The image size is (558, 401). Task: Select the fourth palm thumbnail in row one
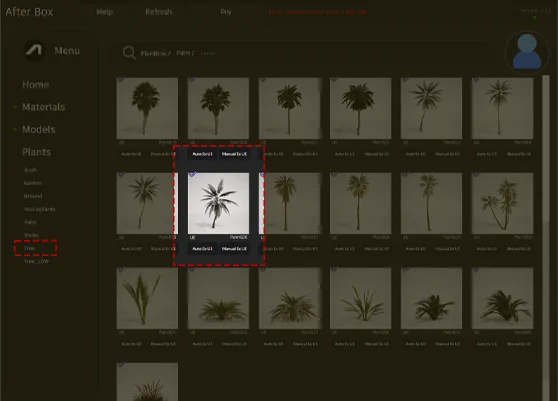(x=360, y=109)
